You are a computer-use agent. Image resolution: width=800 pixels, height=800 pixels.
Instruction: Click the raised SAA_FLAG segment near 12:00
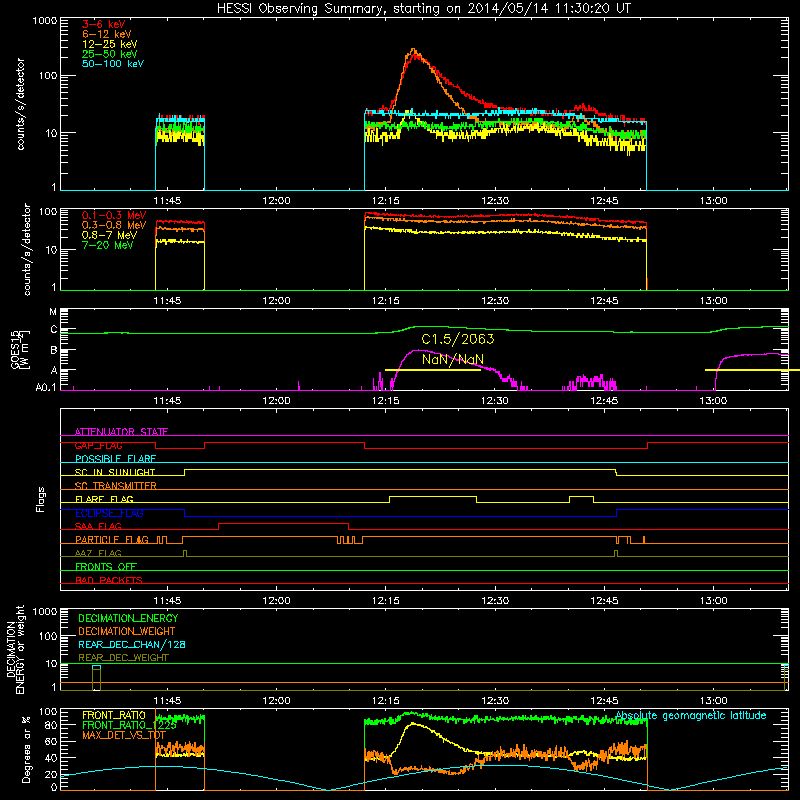click(x=283, y=523)
